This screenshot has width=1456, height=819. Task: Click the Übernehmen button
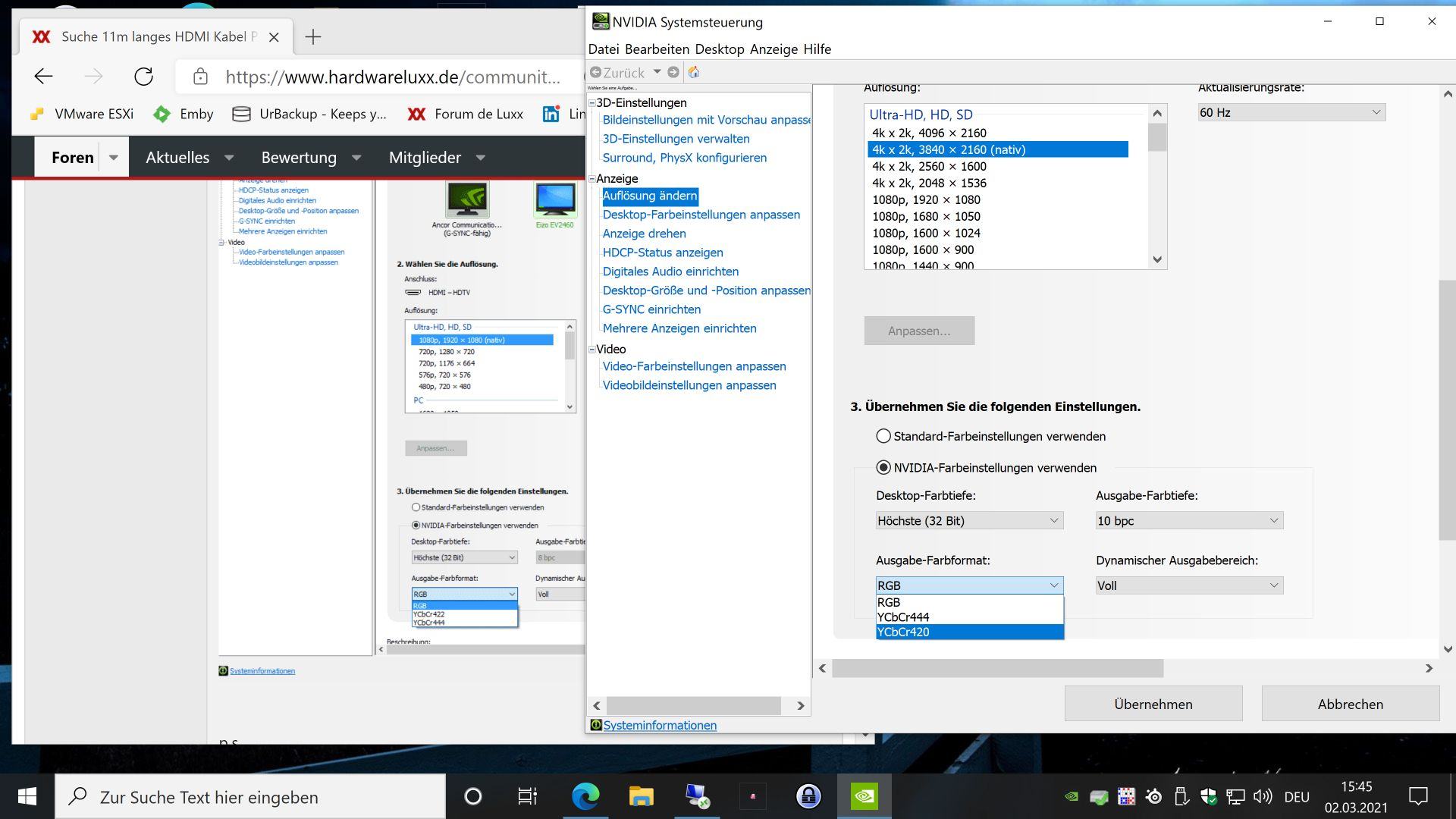[x=1153, y=704]
